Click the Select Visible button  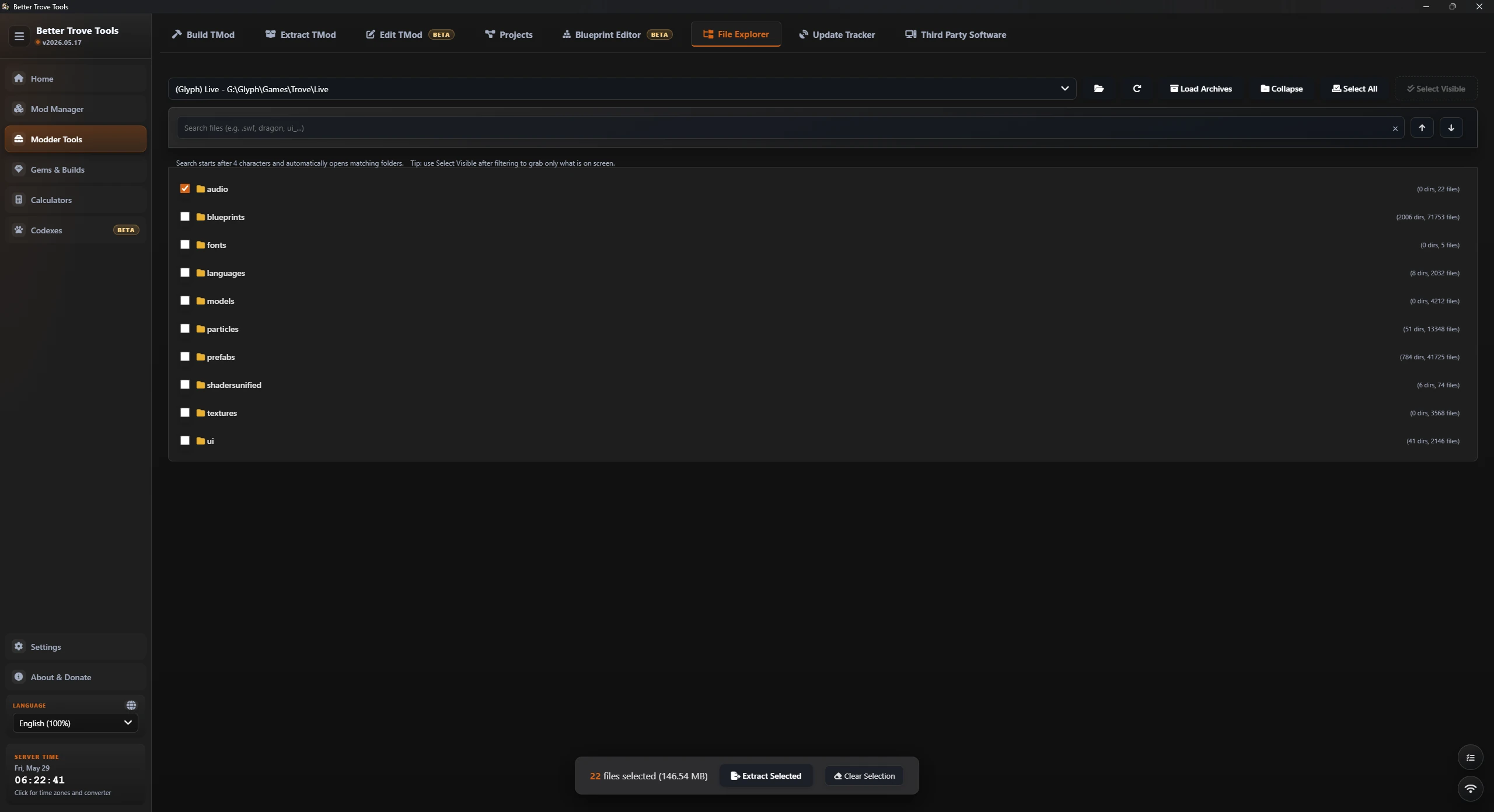pos(1436,89)
